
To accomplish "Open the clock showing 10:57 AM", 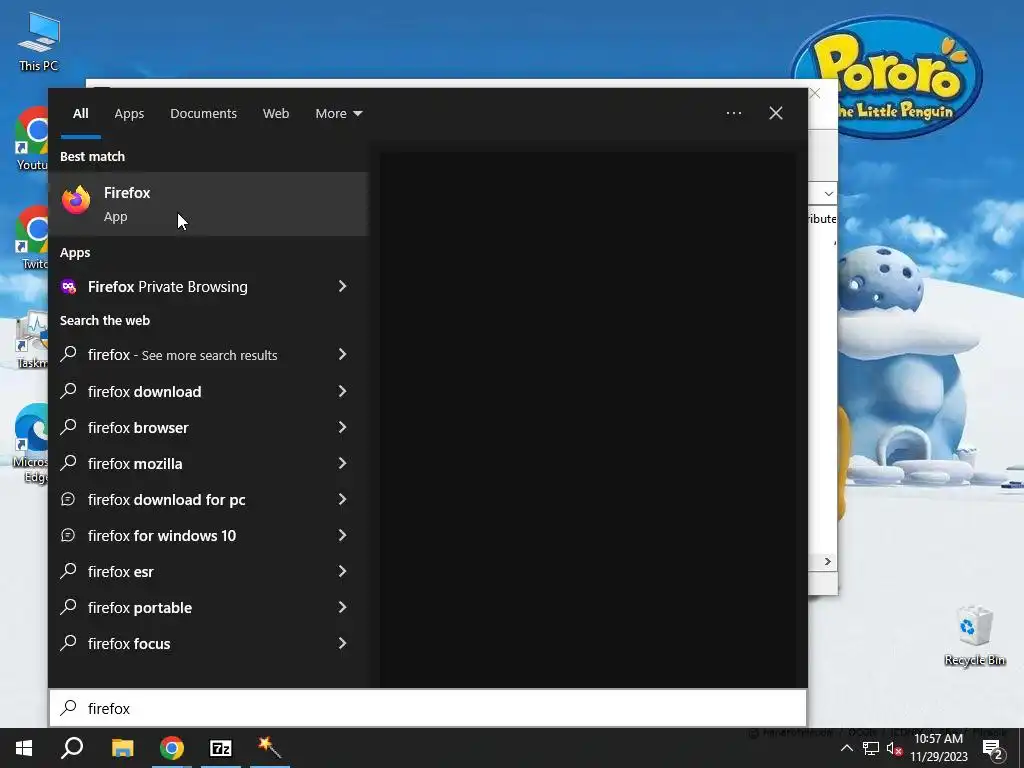I will (x=938, y=748).
